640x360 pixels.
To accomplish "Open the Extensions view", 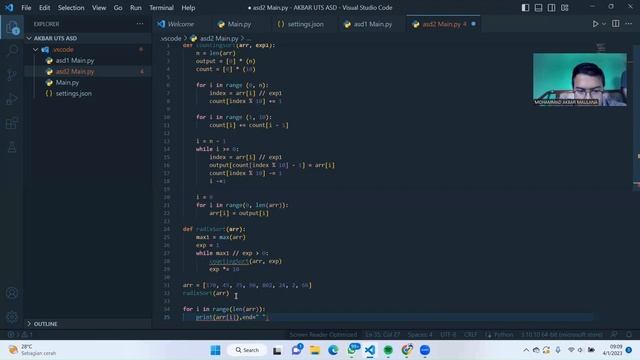I will coord(12,123).
